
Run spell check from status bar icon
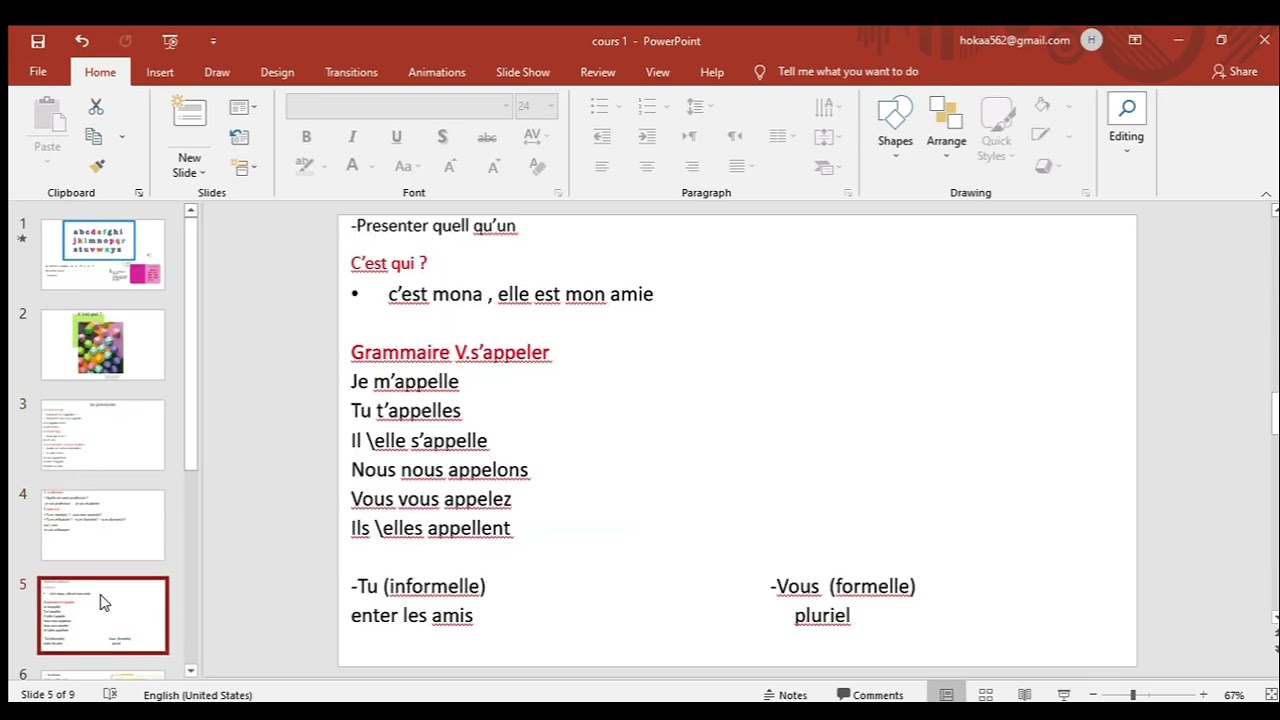110,694
